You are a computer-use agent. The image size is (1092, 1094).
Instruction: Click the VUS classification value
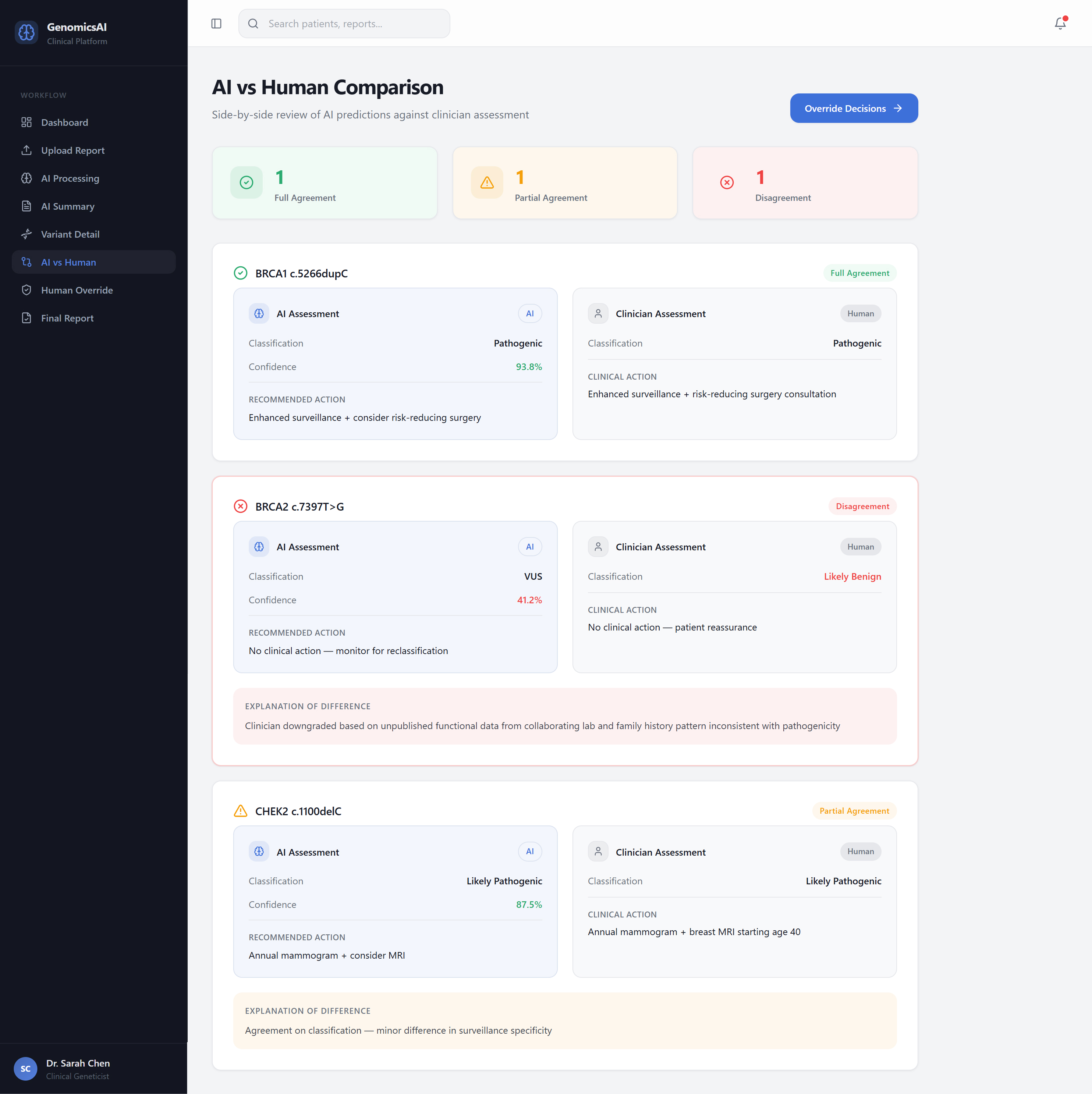pyautogui.click(x=533, y=576)
